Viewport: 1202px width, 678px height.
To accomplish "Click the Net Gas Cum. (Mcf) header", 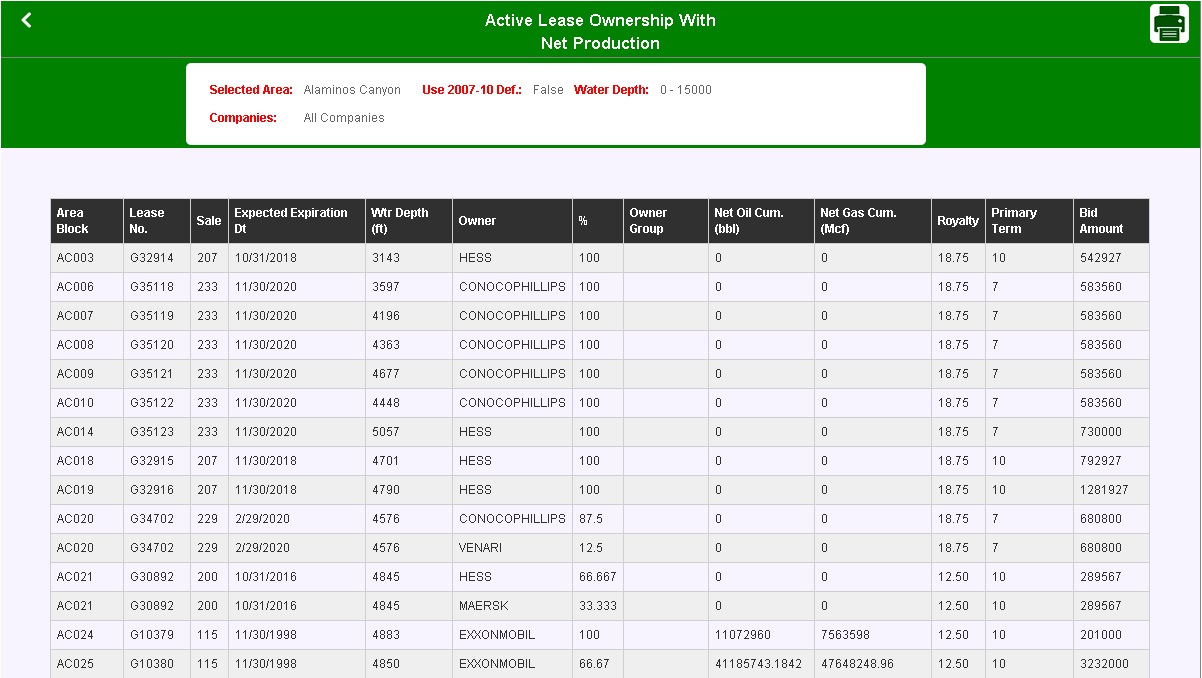I will coord(872,221).
